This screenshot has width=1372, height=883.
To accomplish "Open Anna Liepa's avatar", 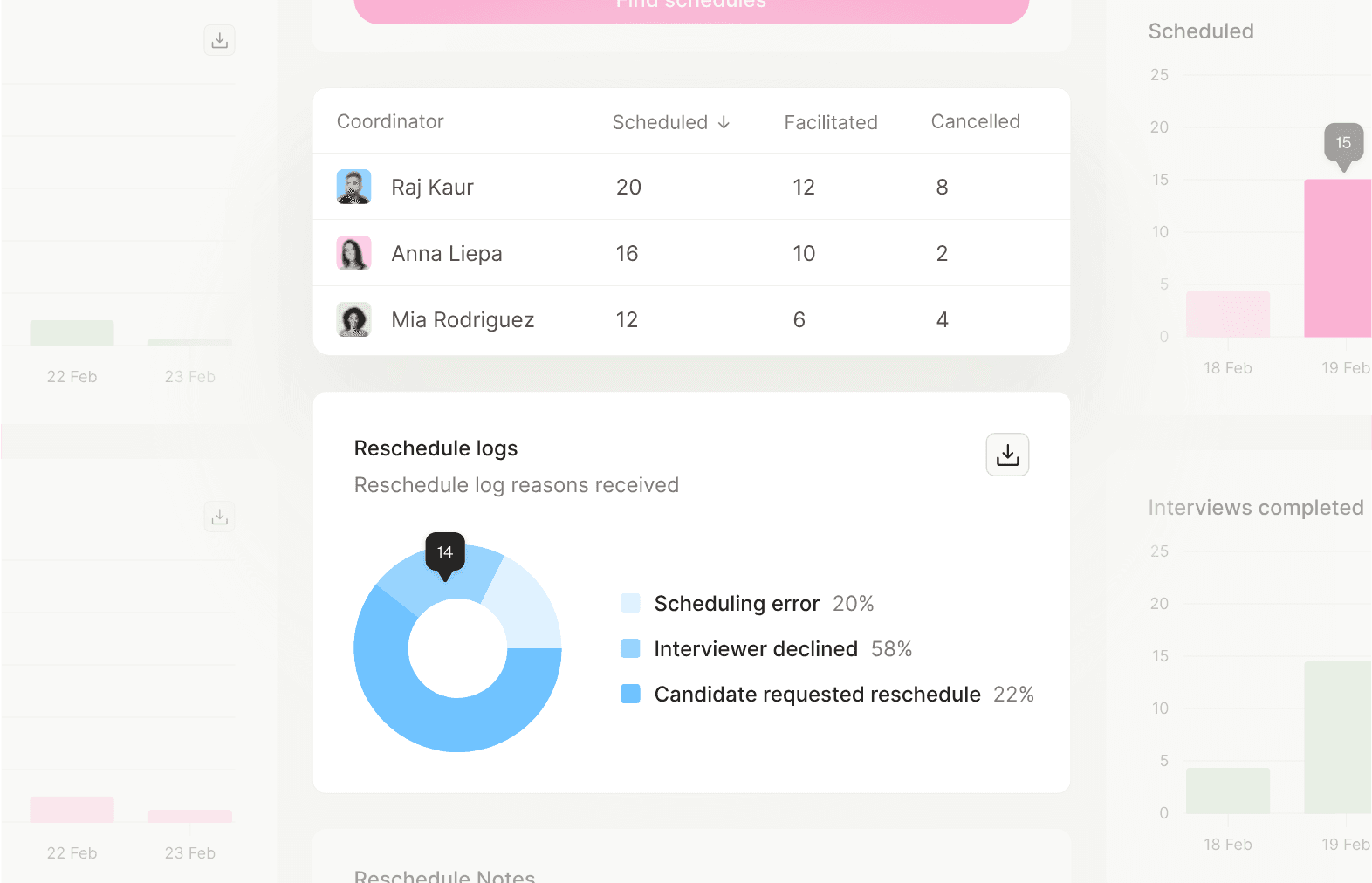I will [x=353, y=253].
